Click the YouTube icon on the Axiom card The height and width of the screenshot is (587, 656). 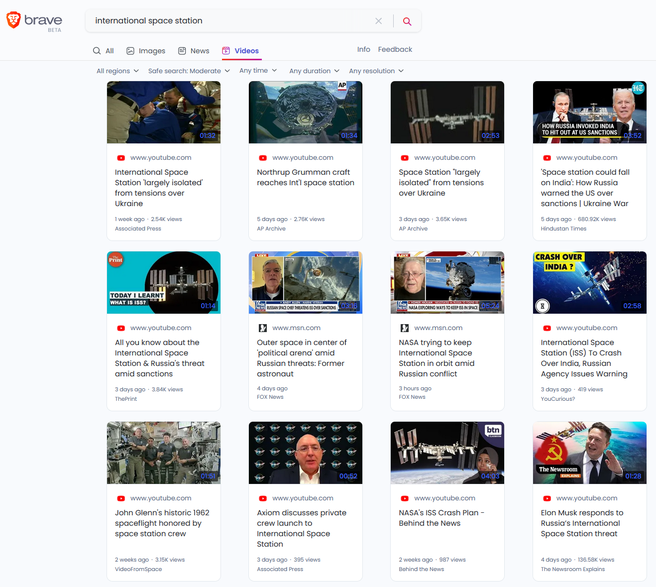click(x=263, y=498)
